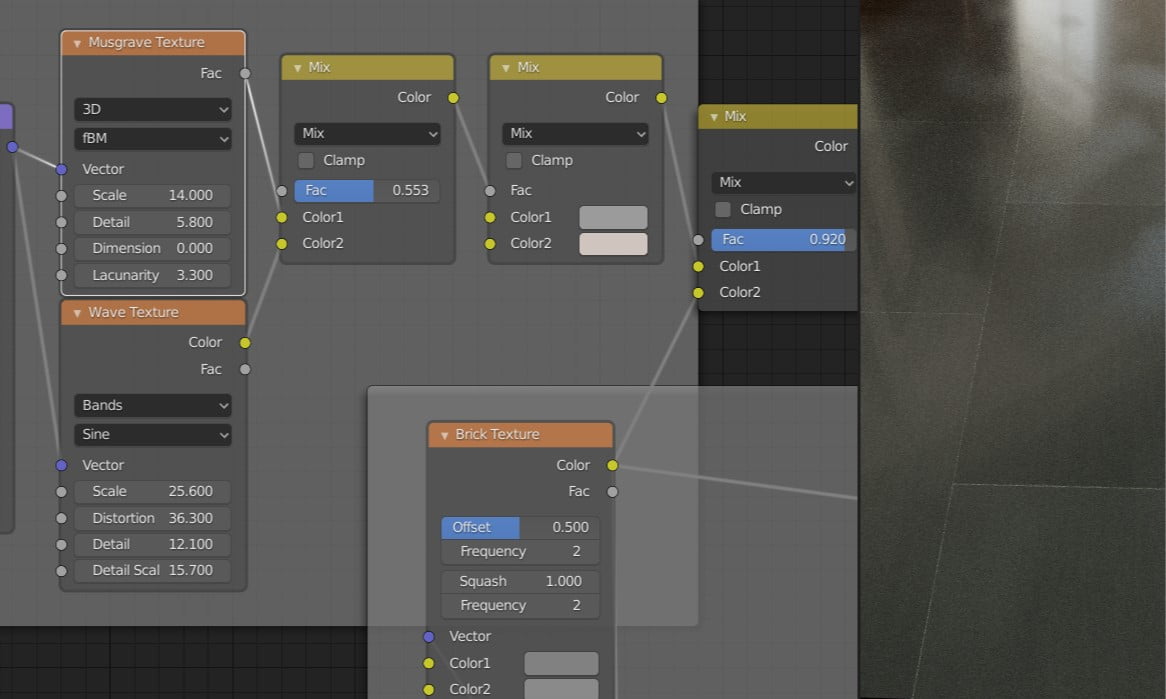Click the Vector input socket on Wave Texture
The image size is (1166, 699).
tap(63, 465)
